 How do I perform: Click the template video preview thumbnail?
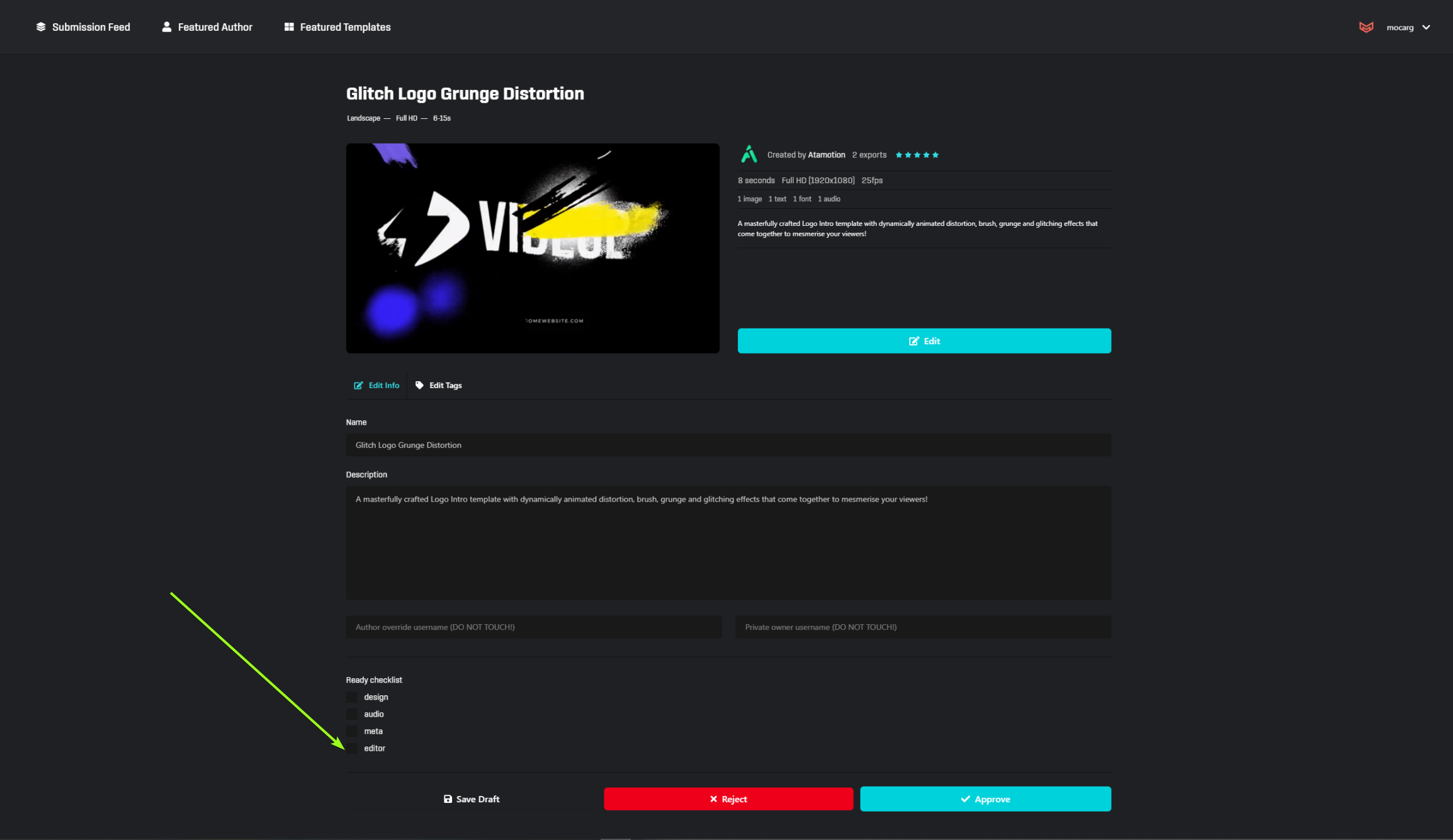(533, 248)
